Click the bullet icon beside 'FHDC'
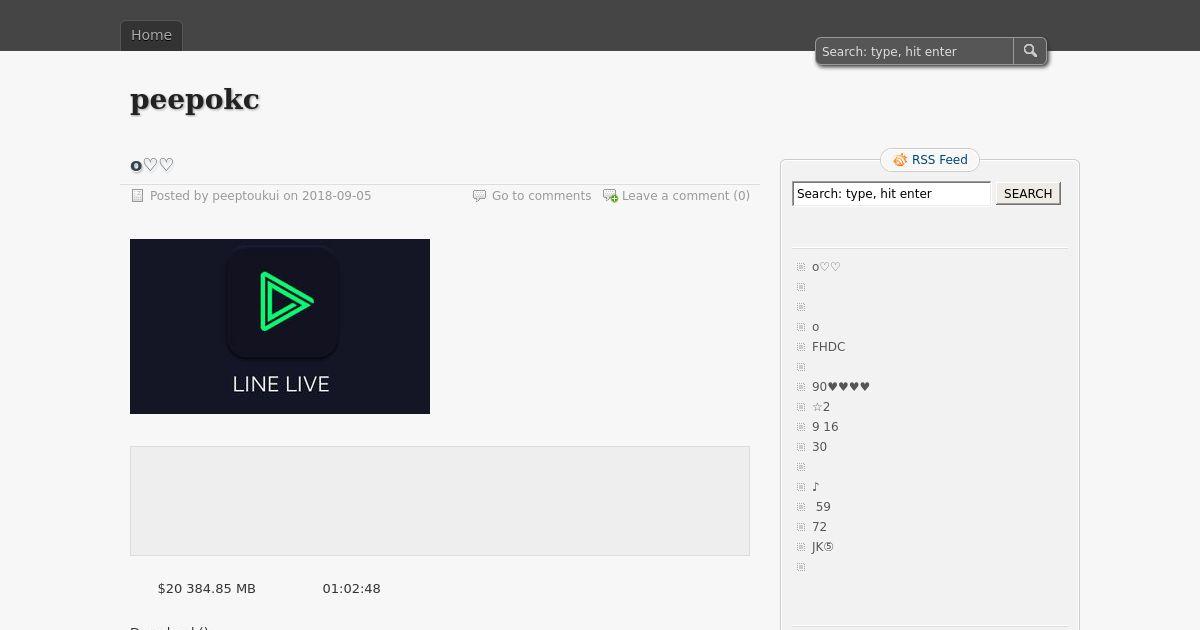 [801, 347]
